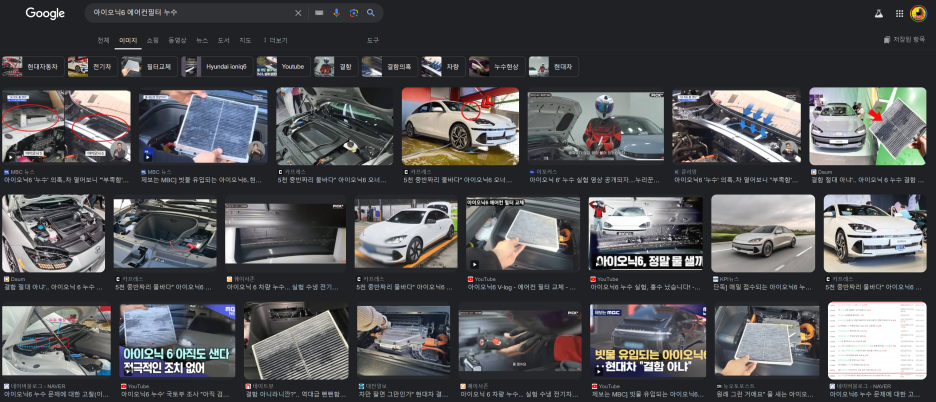Open 뉴오토포스트 link 원래 그런 거에요
Image resolution: width=936 pixels, height=402 pixels.
(766, 394)
